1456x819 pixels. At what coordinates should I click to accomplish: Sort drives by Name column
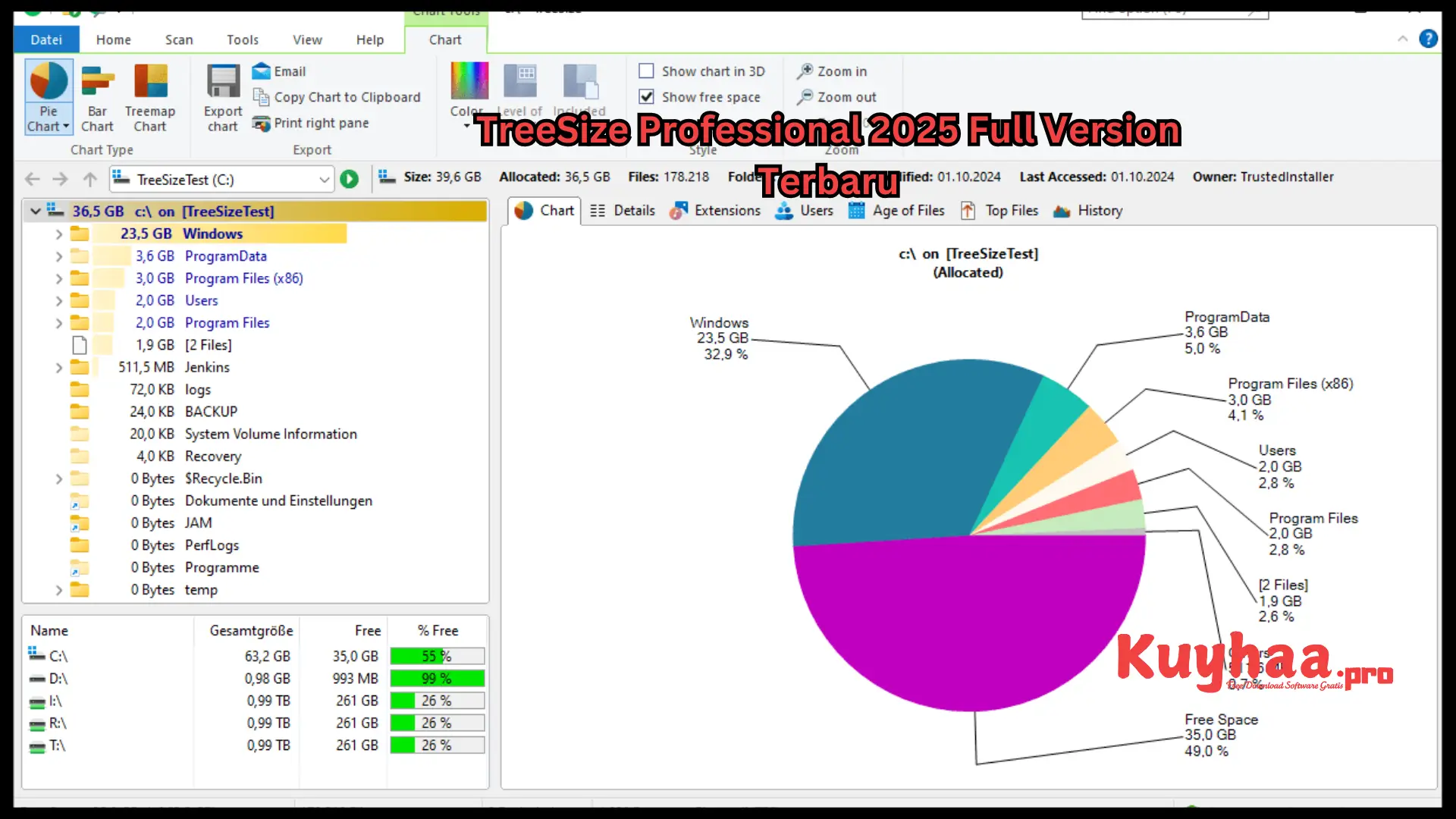[108, 630]
